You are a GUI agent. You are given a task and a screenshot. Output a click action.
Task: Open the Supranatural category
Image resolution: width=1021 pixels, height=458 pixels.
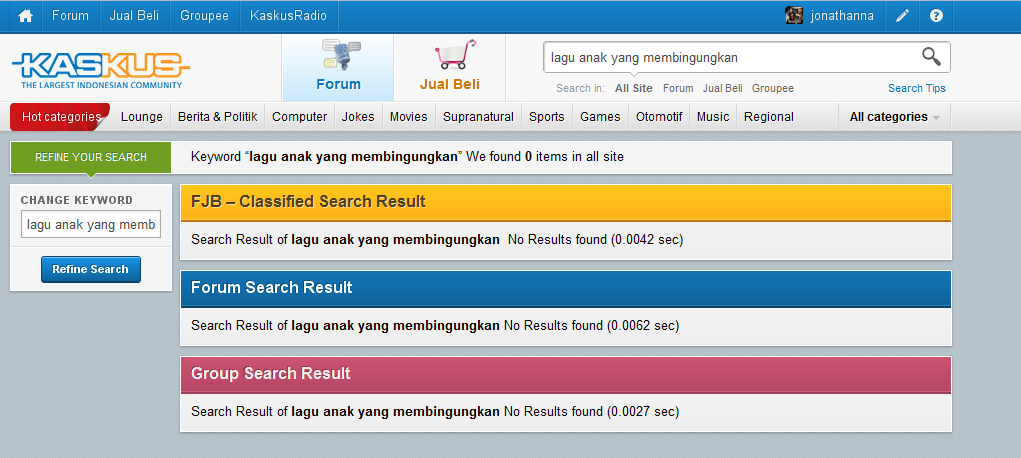click(x=478, y=117)
